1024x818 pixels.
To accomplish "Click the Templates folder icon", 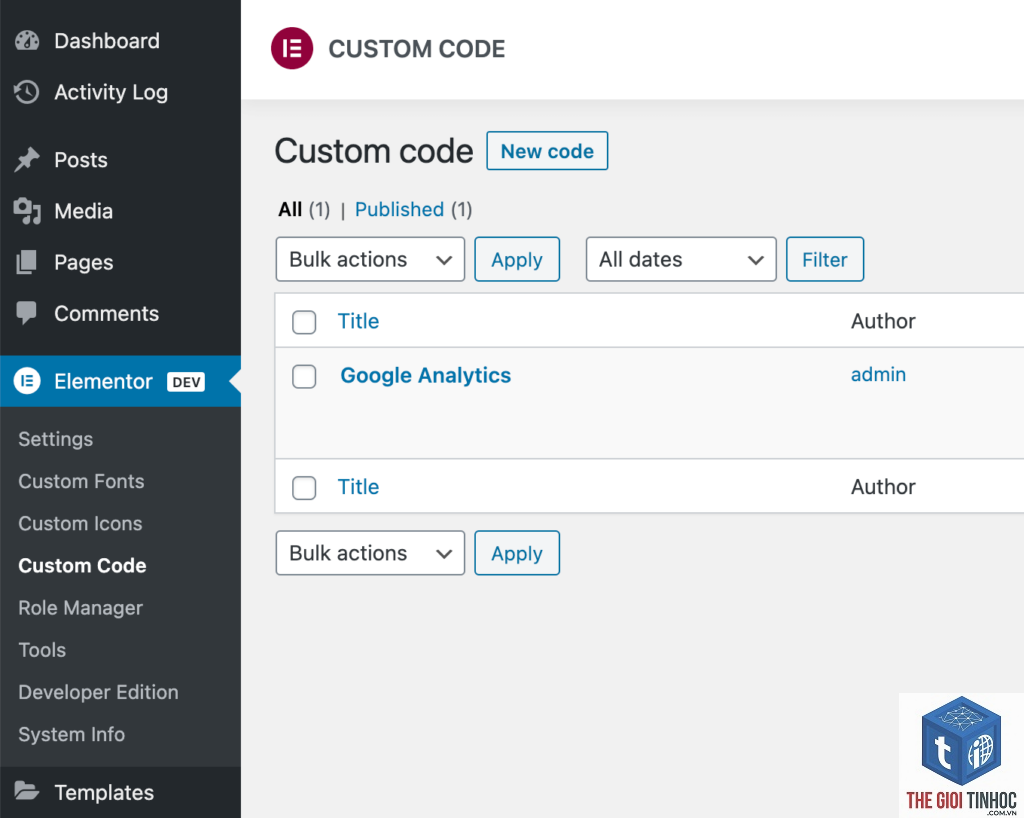I will pyautogui.click(x=27, y=791).
